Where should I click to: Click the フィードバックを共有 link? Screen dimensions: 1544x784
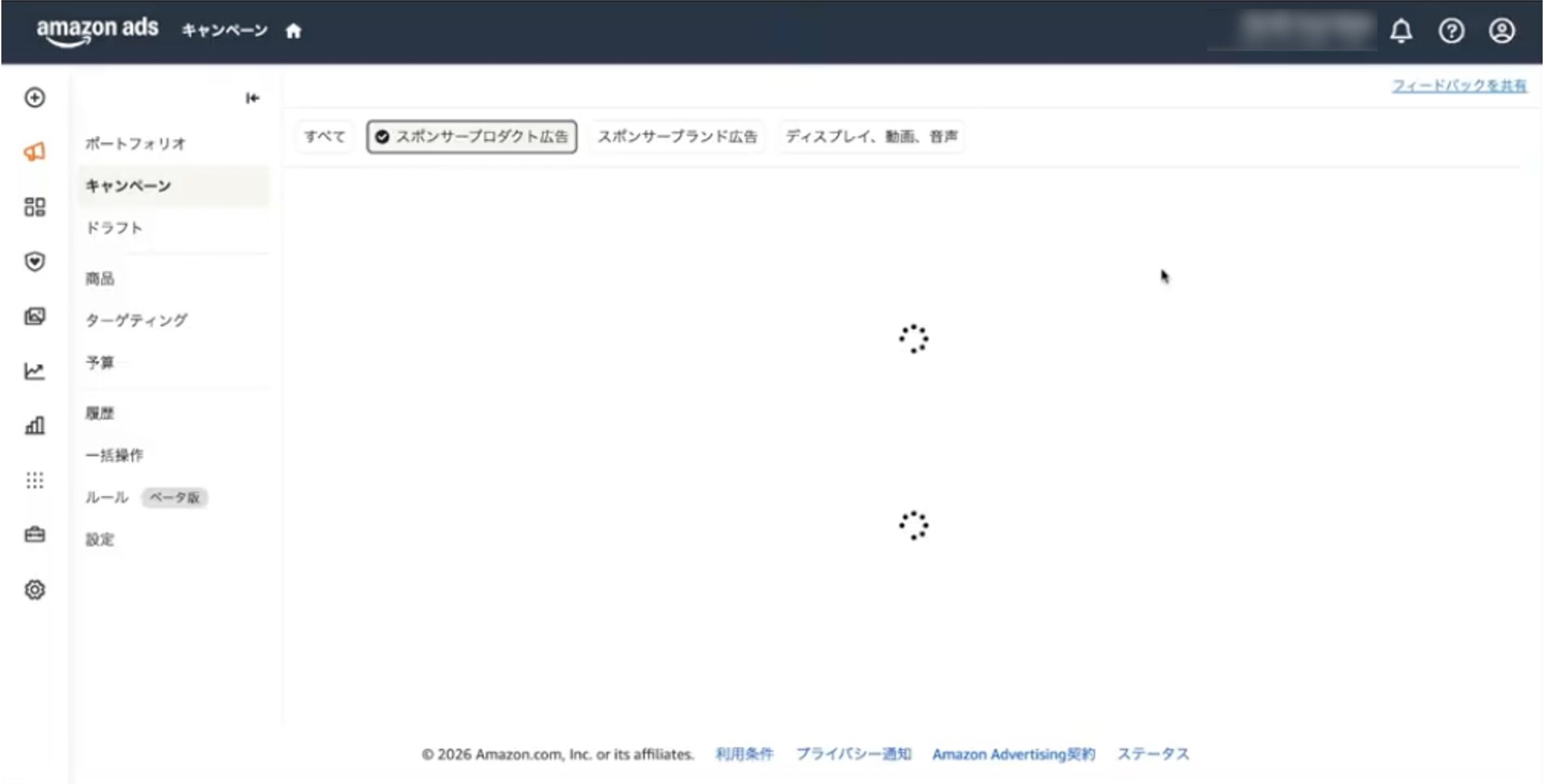1459,86
